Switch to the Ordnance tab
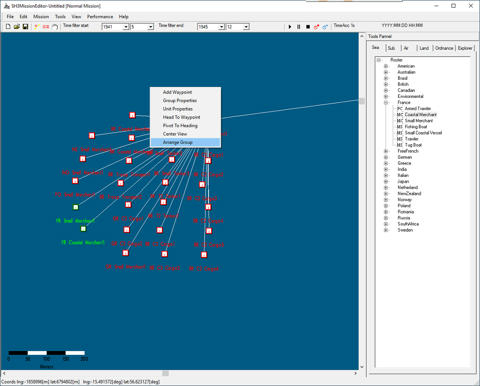Viewport: 480px width, 386px height. point(444,48)
